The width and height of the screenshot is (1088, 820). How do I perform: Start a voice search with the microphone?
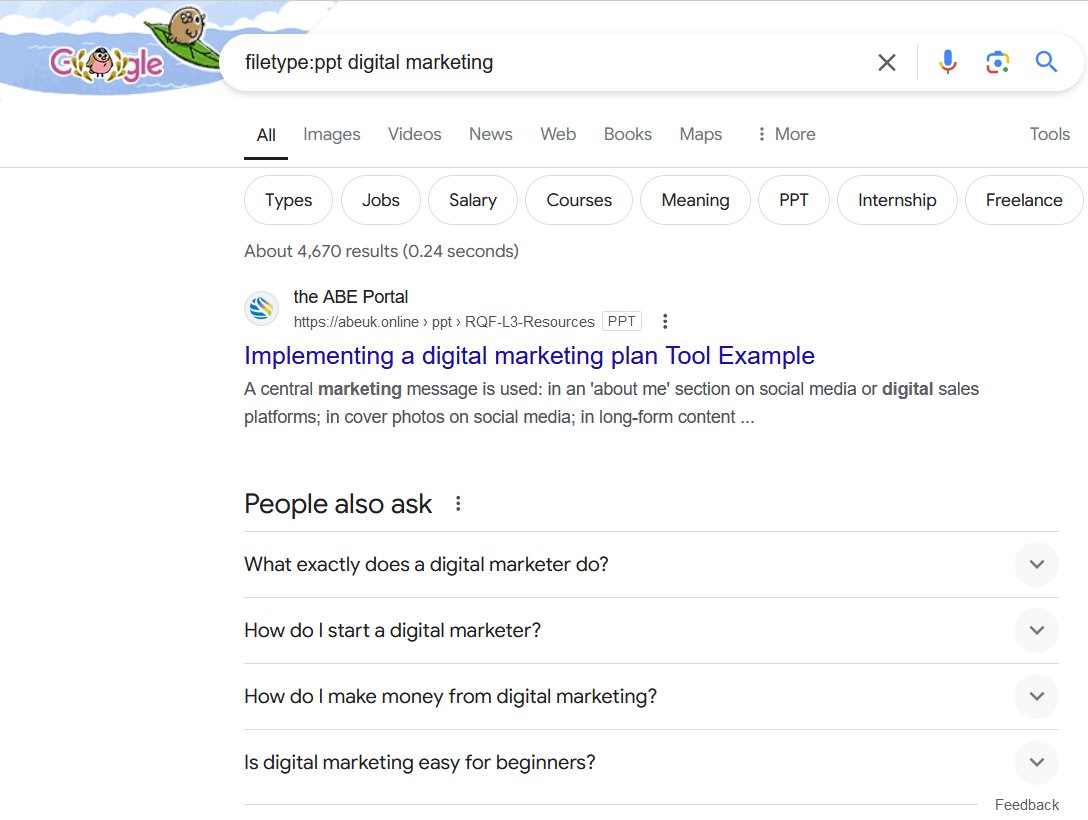pyautogui.click(x=947, y=62)
